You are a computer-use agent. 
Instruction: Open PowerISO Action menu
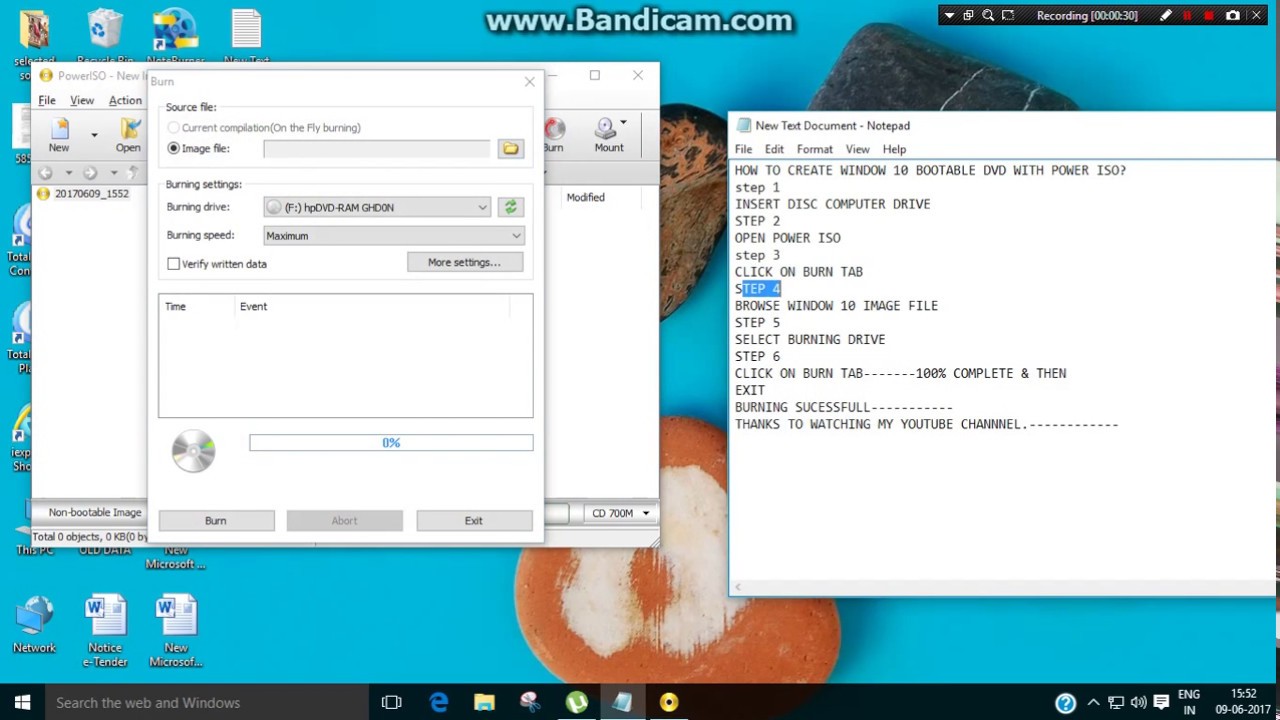(125, 100)
